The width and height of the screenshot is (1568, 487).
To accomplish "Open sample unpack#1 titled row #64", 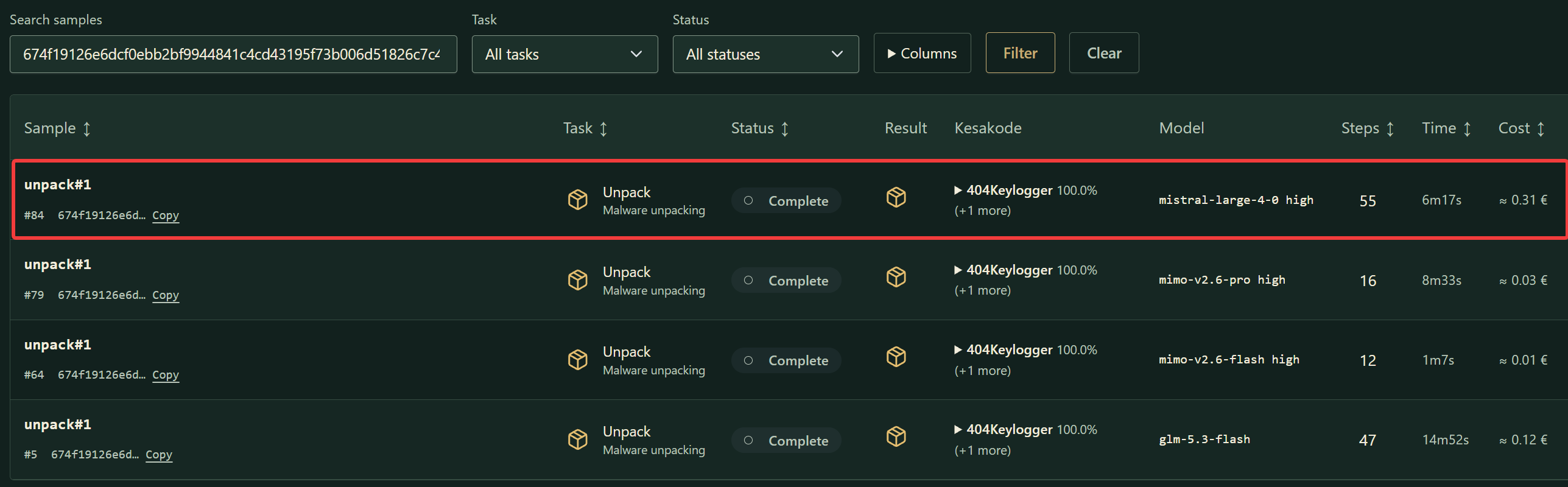I will 58,345.
